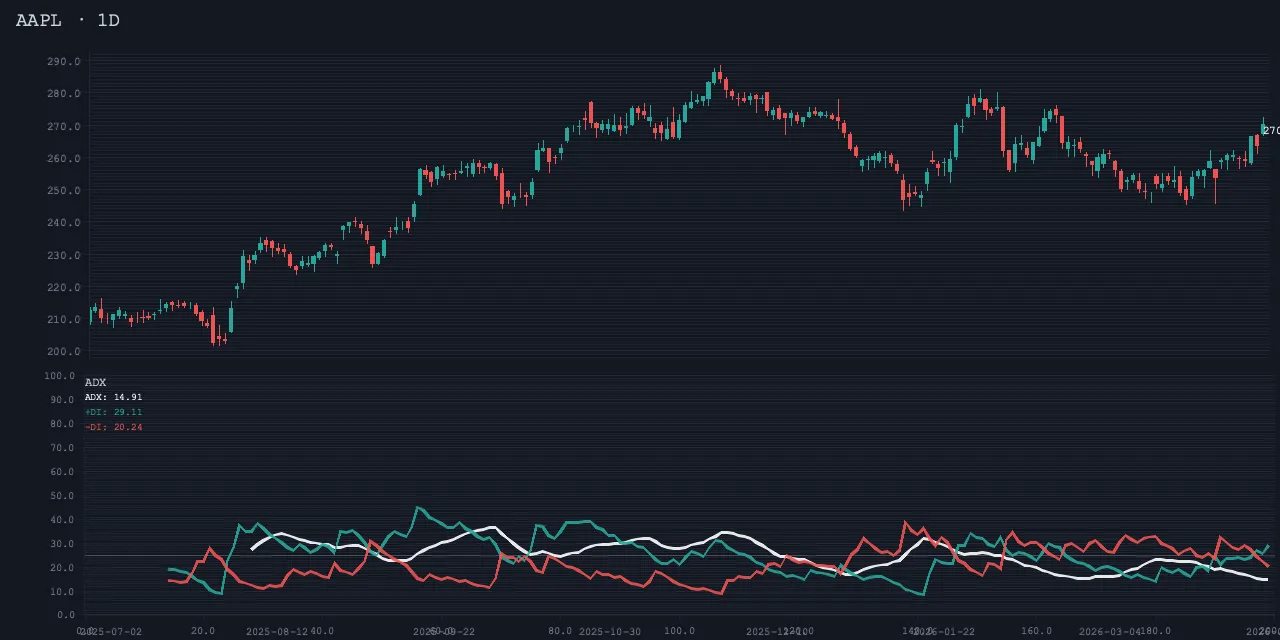
Task: Click the last price tag on right edge
Action: [1270, 131]
